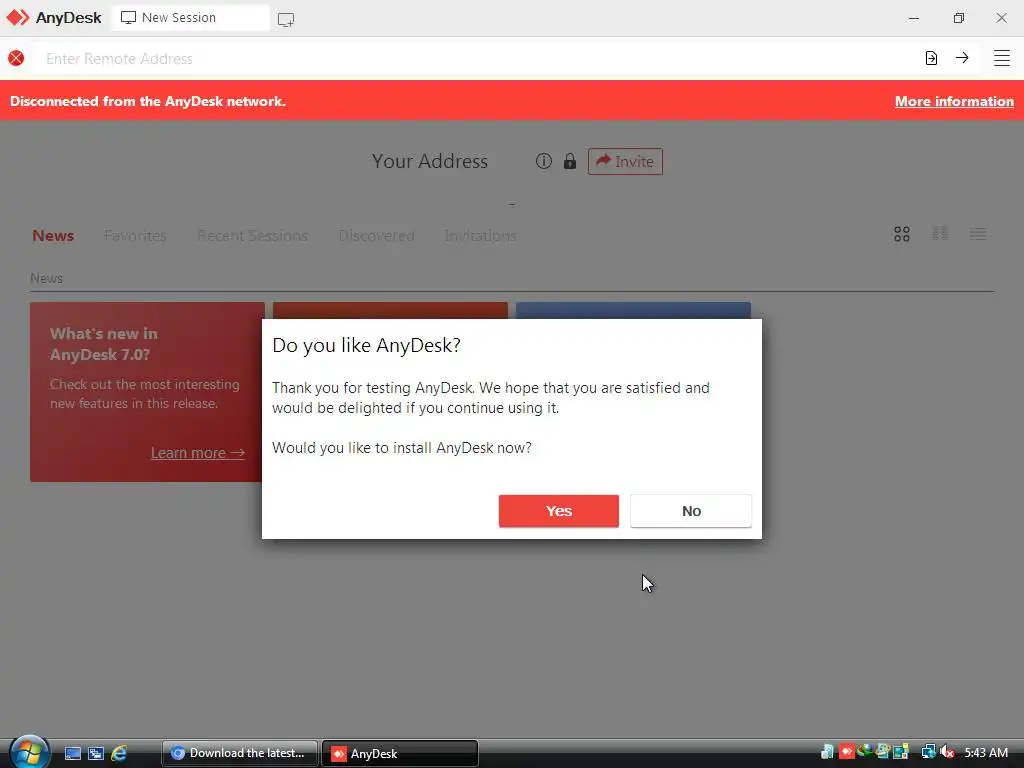This screenshot has width=1024, height=768.
Task: Click the red disconnected status icon
Action: point(16,58)
